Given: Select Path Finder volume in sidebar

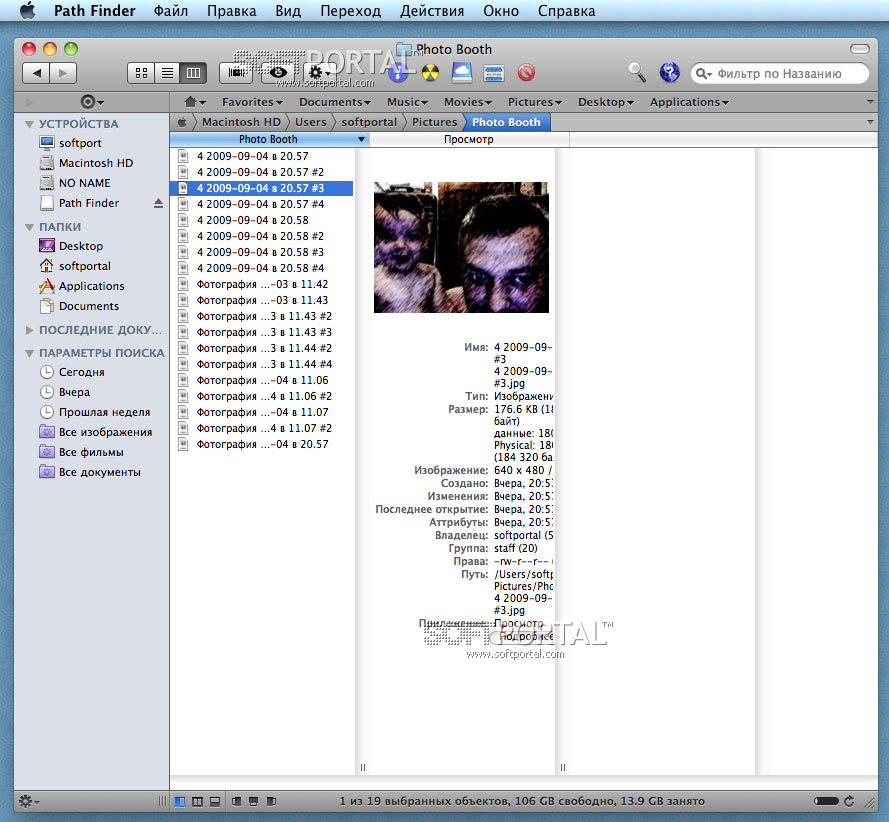Looking at the screenshot, I should click(x=88, y=203).
